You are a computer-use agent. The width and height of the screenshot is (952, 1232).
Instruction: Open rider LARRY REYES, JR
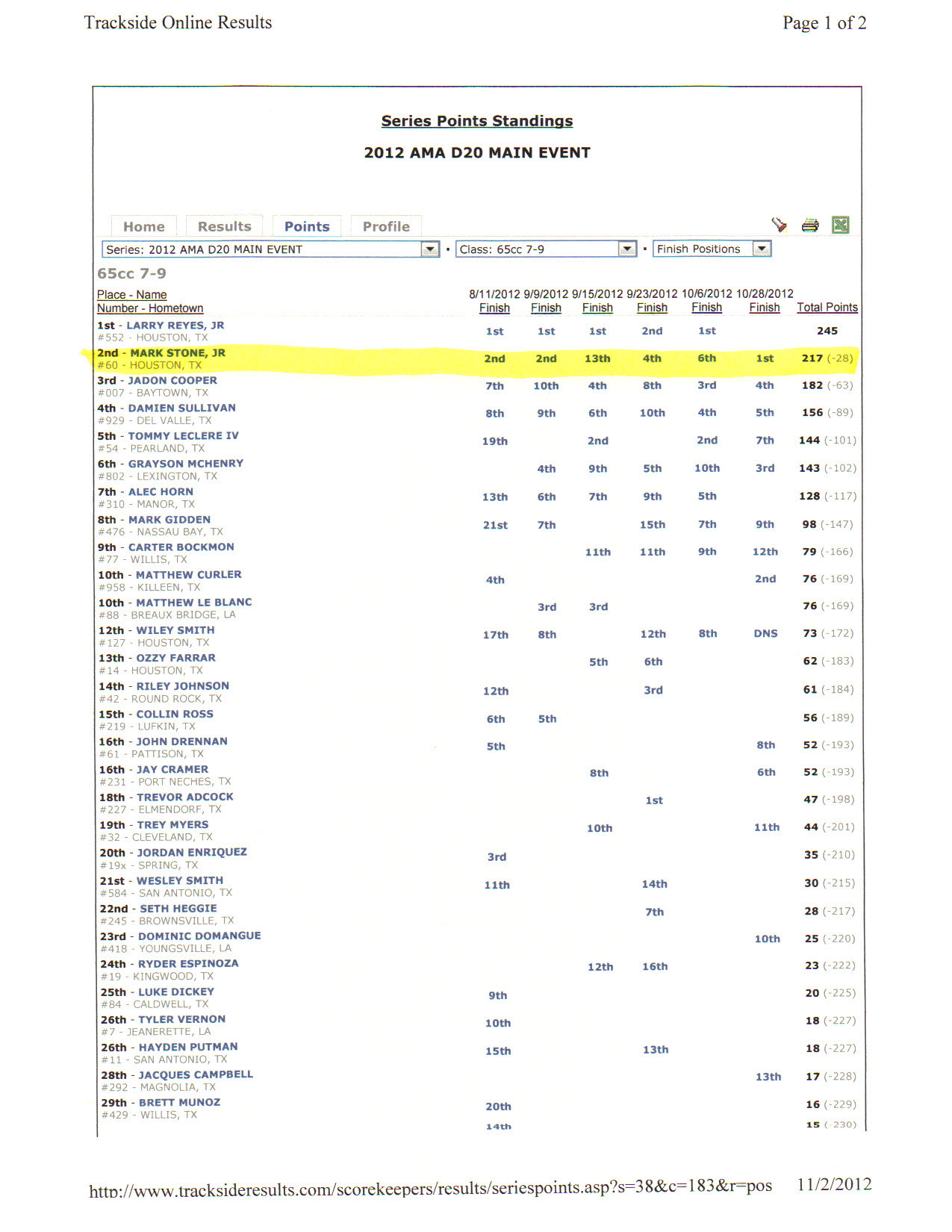[175, 326]
